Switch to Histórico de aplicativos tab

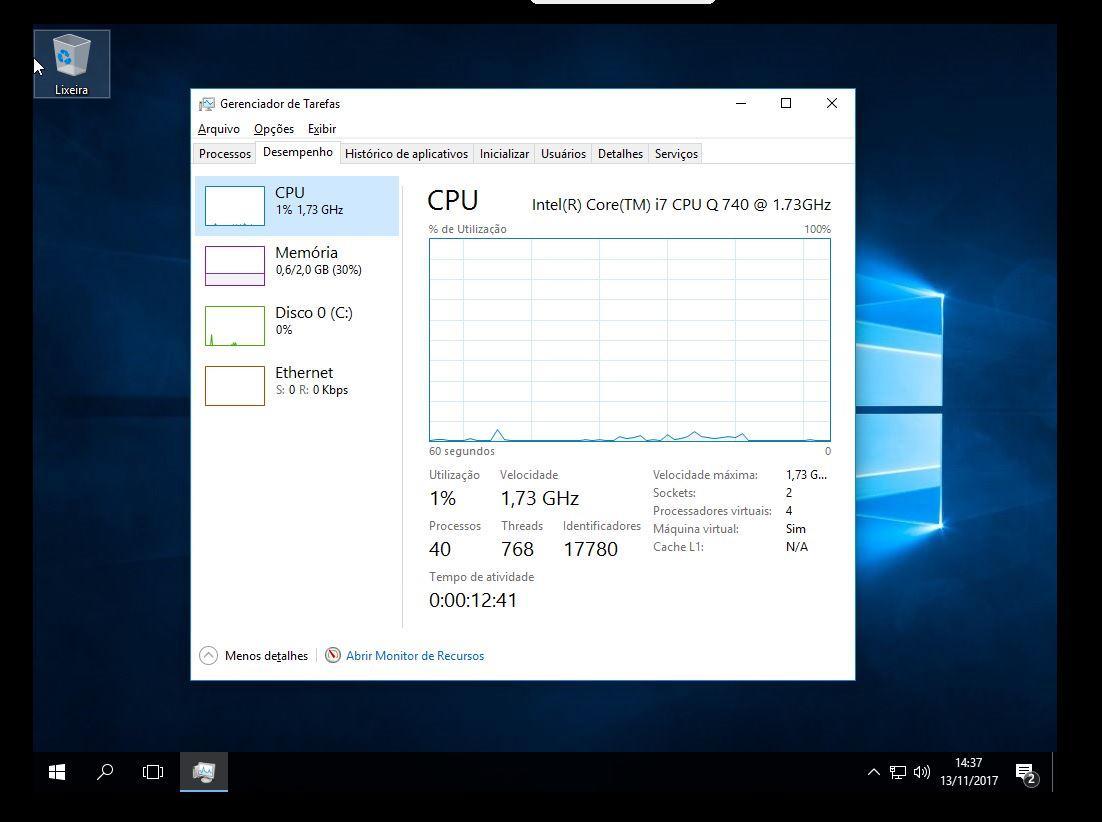406,154
